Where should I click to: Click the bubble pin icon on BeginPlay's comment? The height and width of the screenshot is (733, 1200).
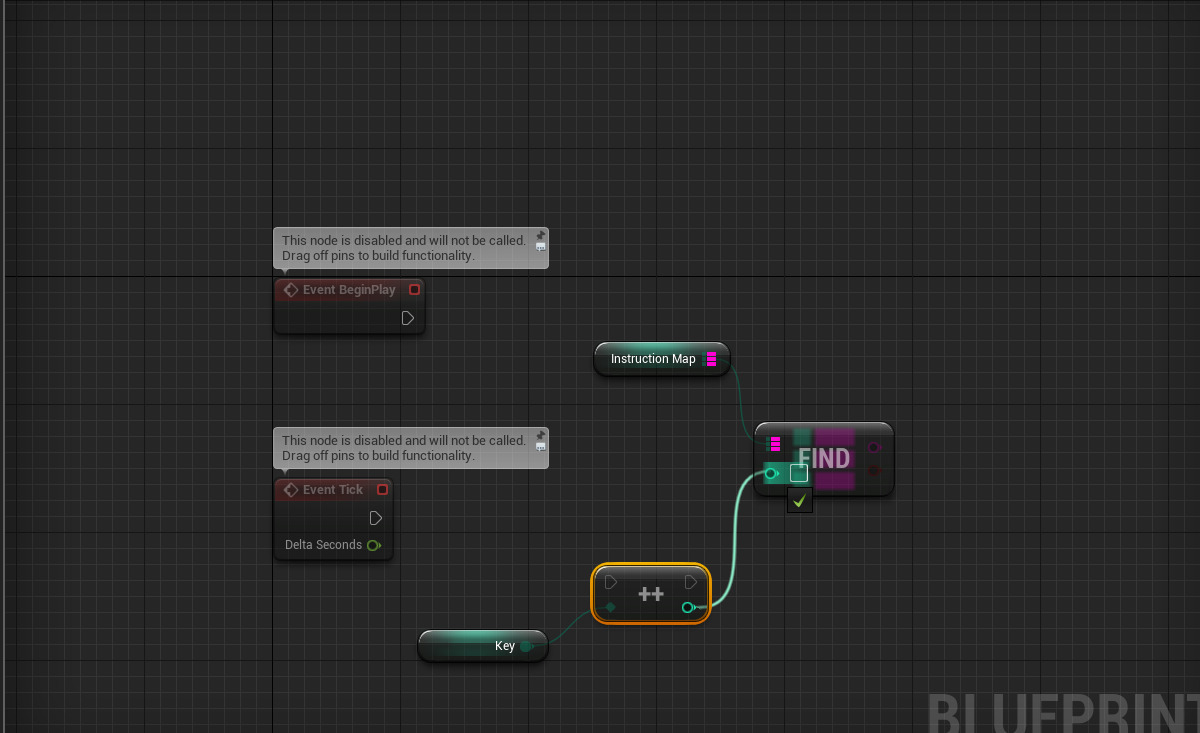pyautogui.click(x=540, y=233)
